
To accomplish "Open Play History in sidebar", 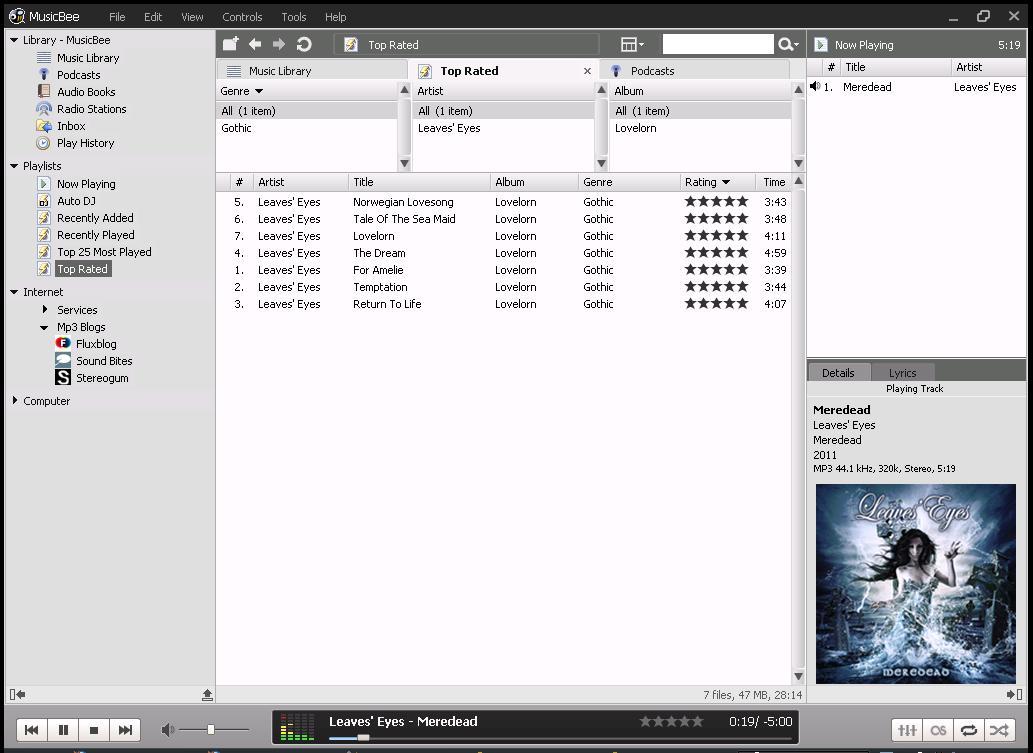I will [x=85, y=143].
